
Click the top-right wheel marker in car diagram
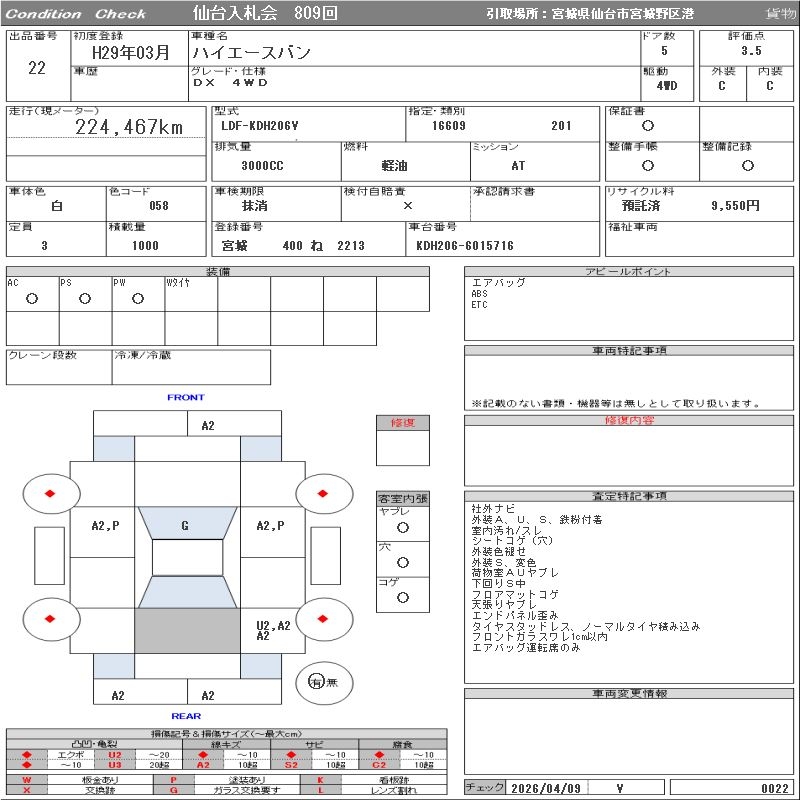point(323,492)
